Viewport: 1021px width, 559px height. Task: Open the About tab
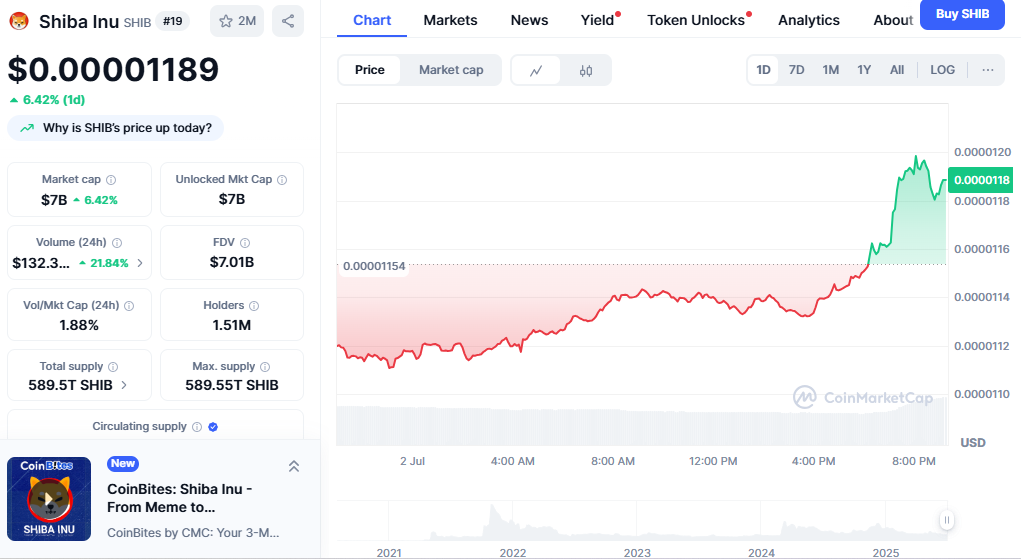(x=893, y=20)
